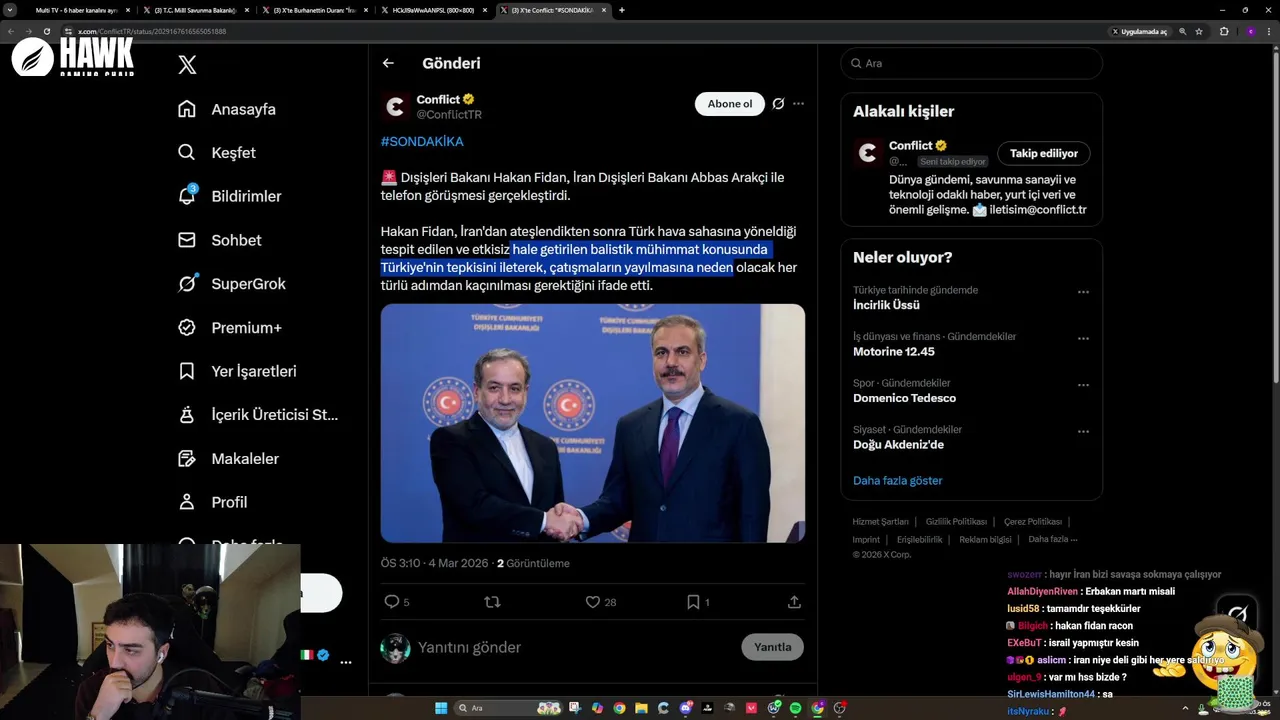Open the X logo home icon
The height and width of the screenshot is (720, 1280).
187,65
